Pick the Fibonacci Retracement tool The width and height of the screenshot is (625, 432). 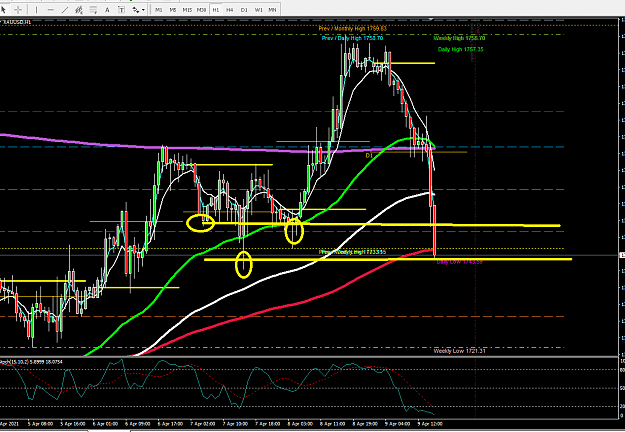(93, 9)
